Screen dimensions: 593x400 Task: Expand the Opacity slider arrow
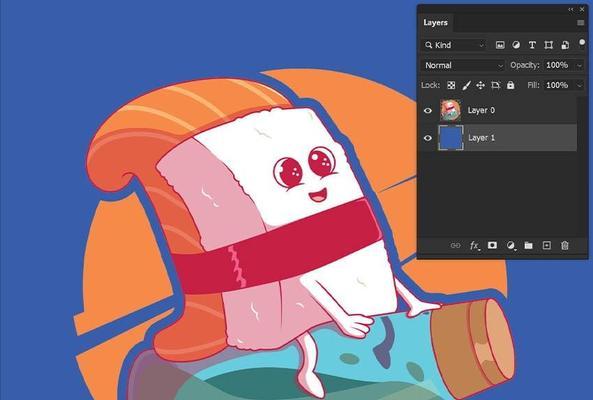pos(579,66)
